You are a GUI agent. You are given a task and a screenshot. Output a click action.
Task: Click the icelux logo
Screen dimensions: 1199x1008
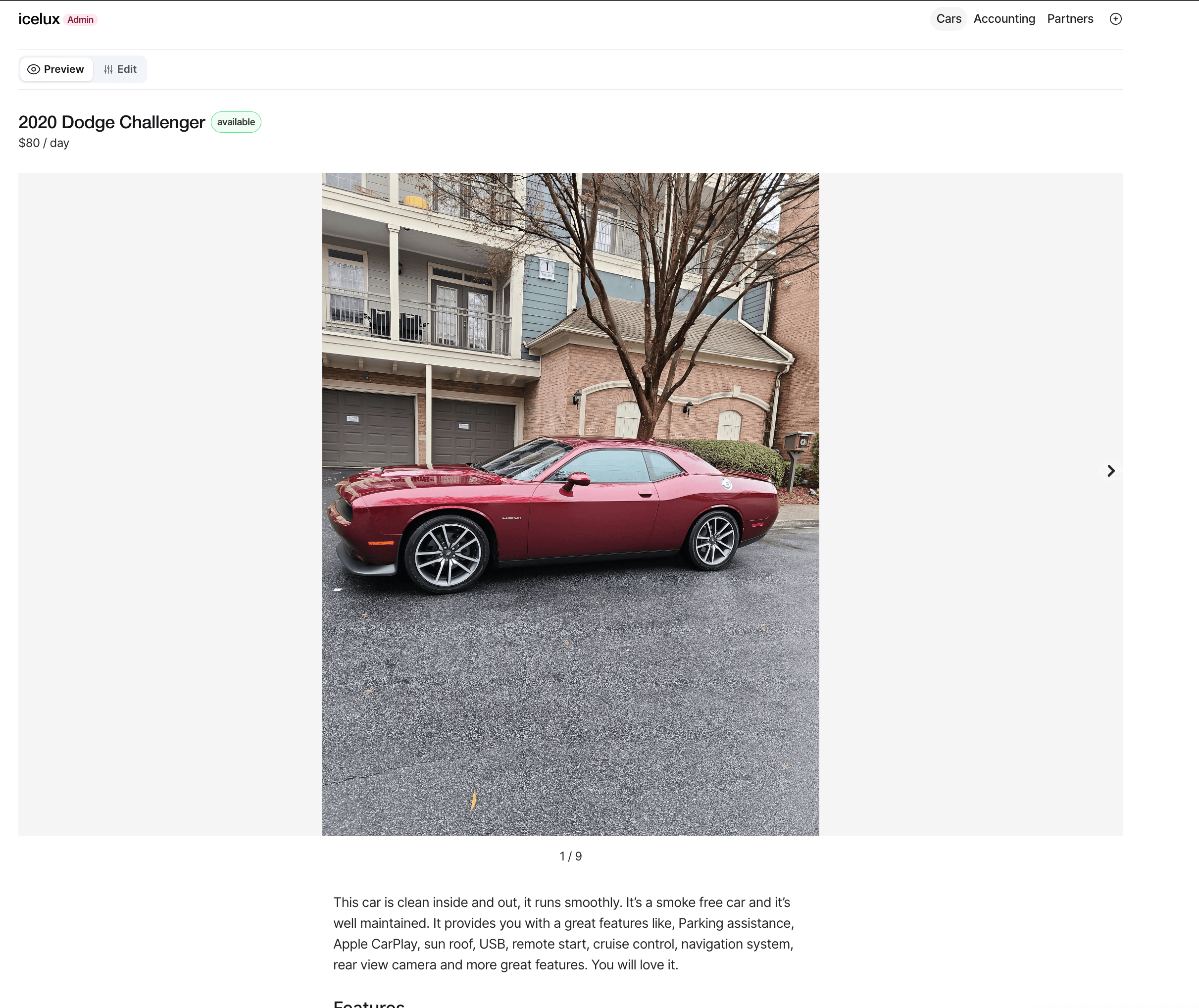click(x=39, y=19)
